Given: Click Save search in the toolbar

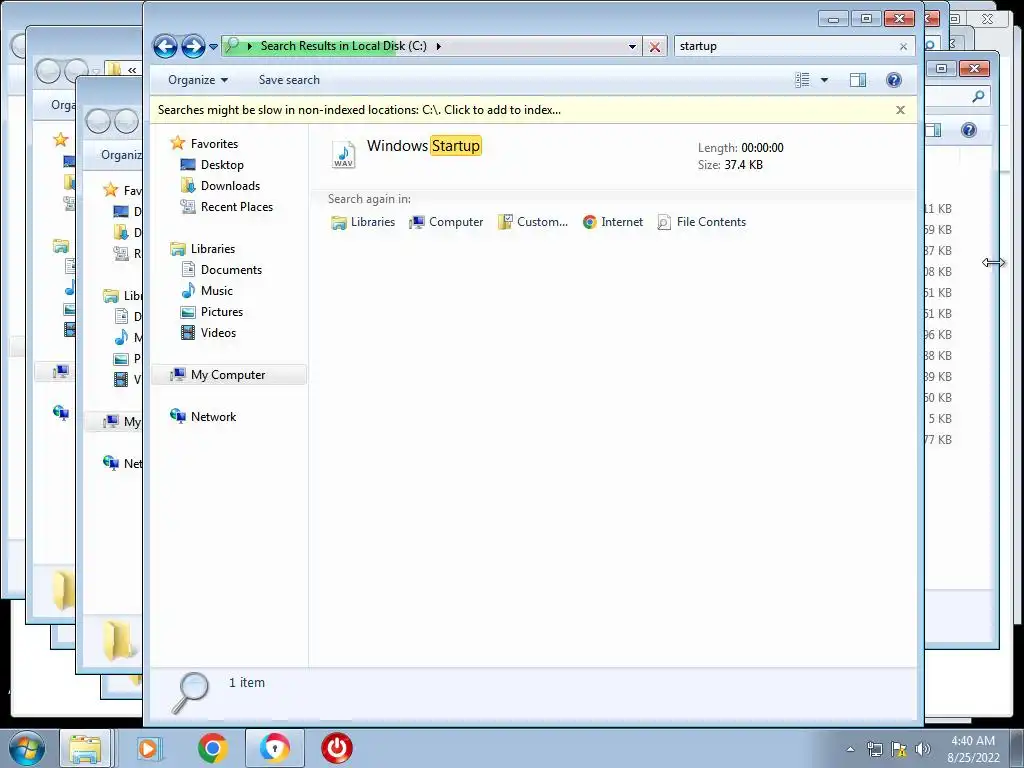Looking at the screenshot, I should pos(289,80).
